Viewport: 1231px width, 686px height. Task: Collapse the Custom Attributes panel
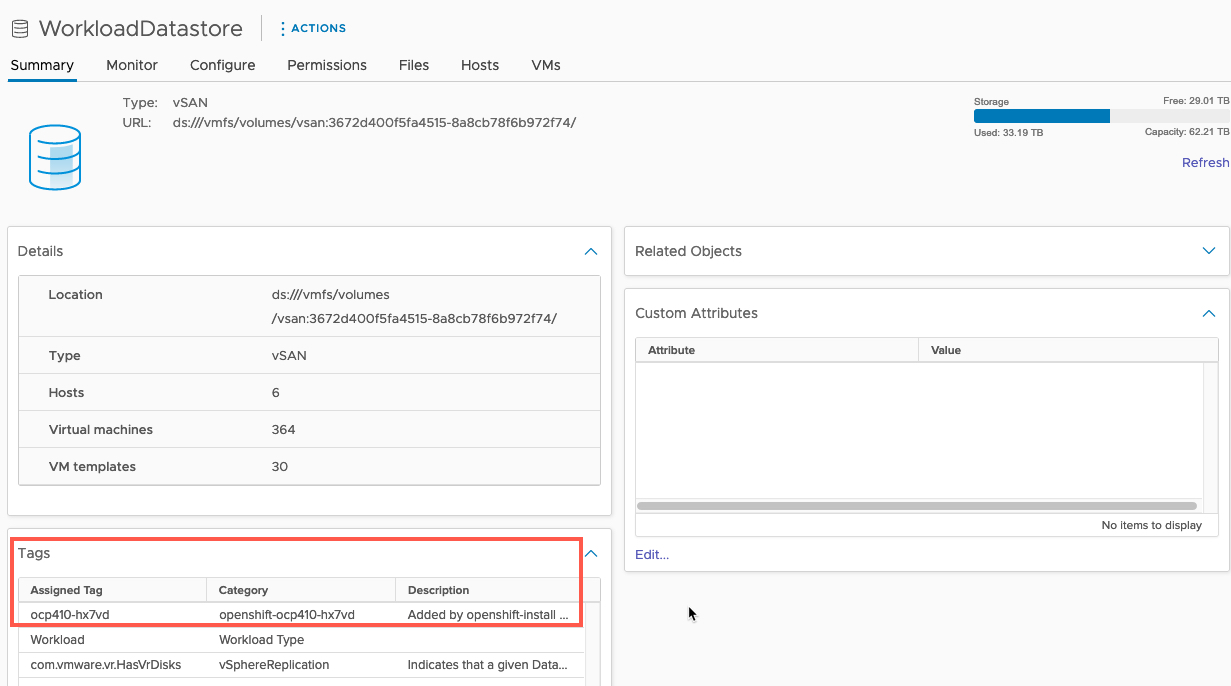1209,313
